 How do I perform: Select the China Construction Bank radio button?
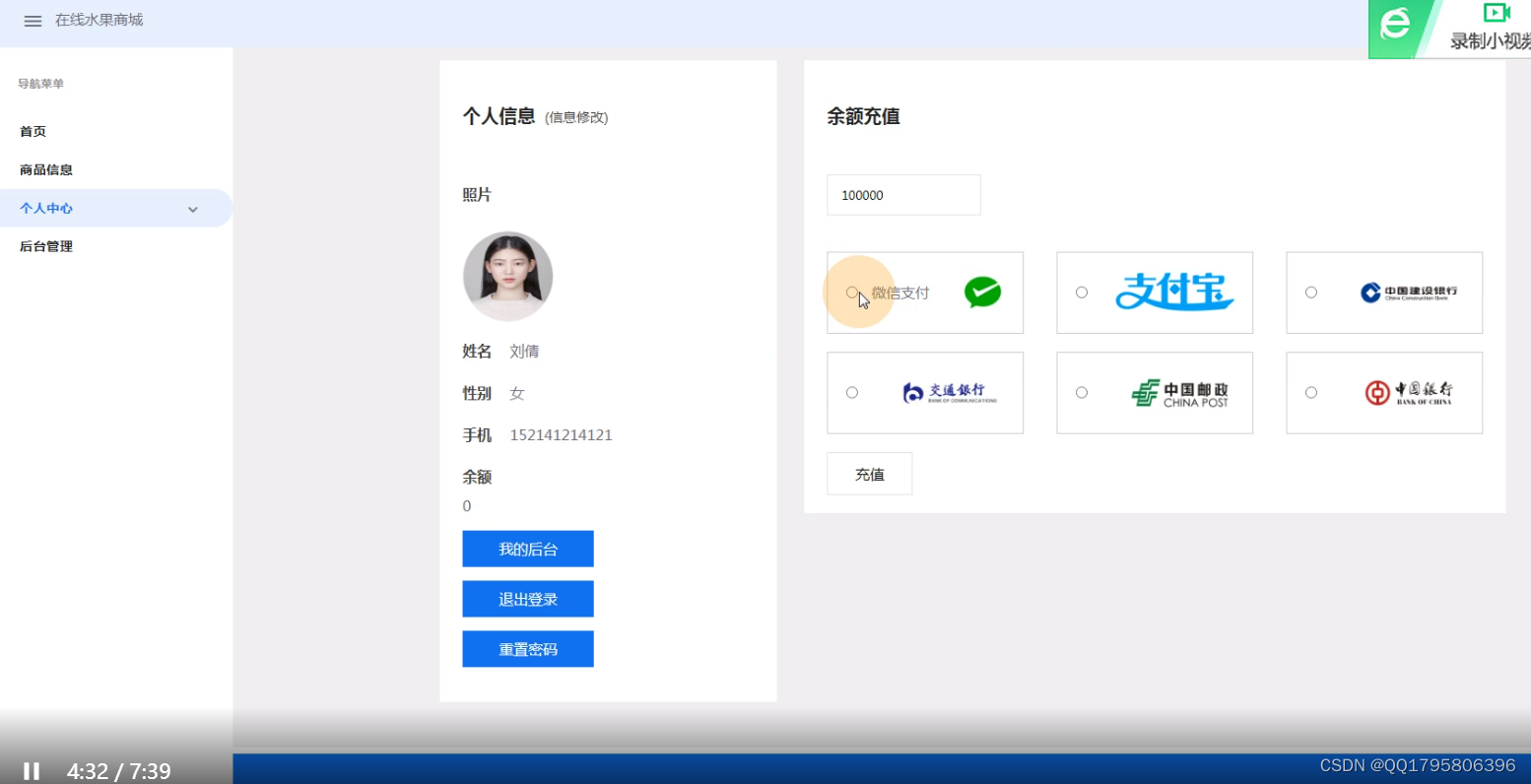coord(1311,293)
